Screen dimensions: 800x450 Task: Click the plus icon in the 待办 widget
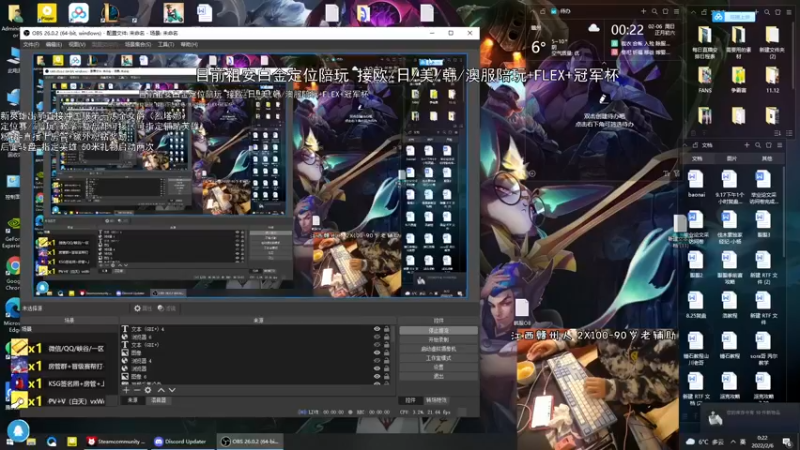pos(643,11)
